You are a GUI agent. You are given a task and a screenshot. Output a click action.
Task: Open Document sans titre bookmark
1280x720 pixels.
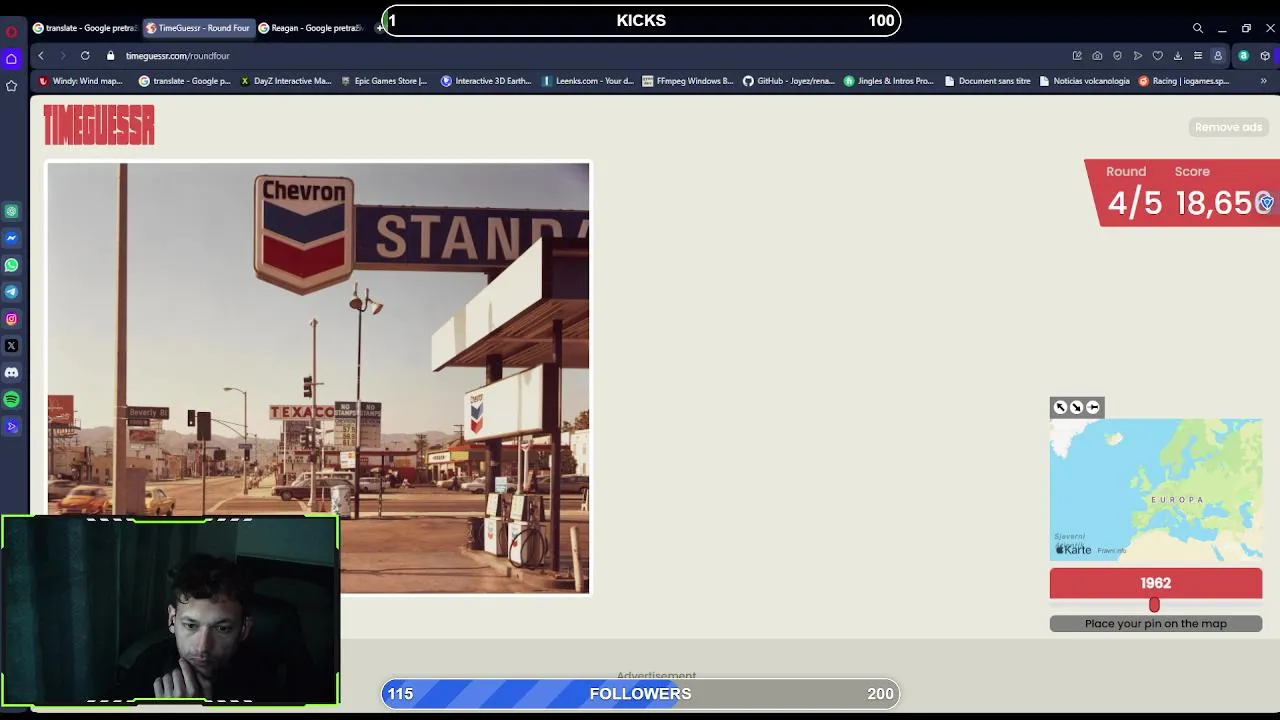[987, 81]
